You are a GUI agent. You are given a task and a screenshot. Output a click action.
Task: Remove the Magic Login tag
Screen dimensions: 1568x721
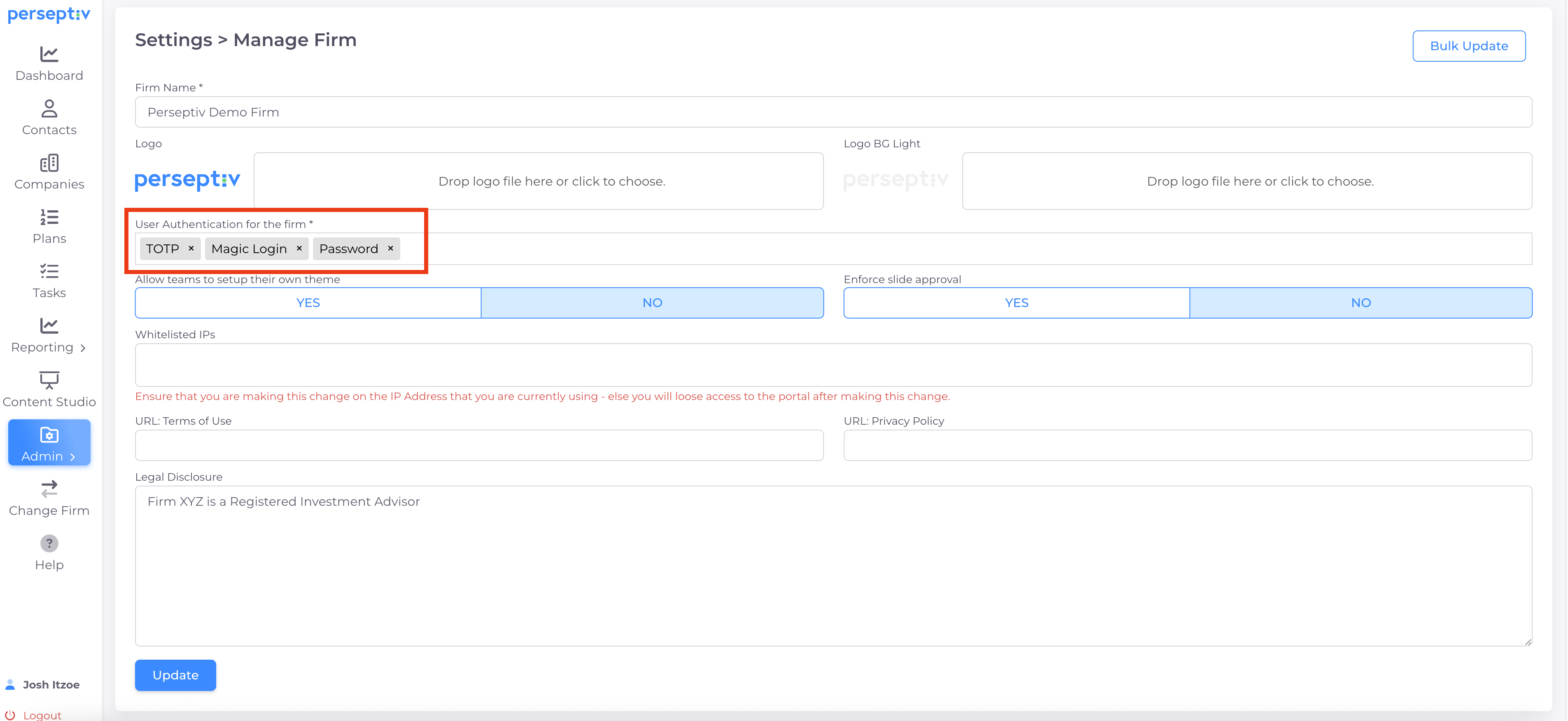[x=299, y=248]
